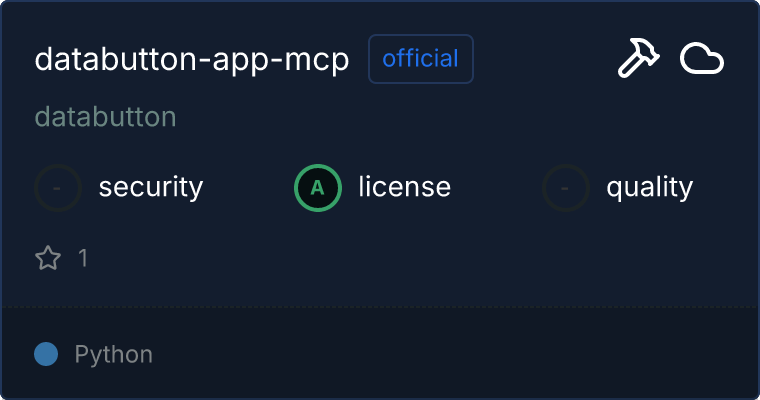This screenshot has height=400, width=760.
Task: Click the quality grade circle badge
Action: [566, 187]
